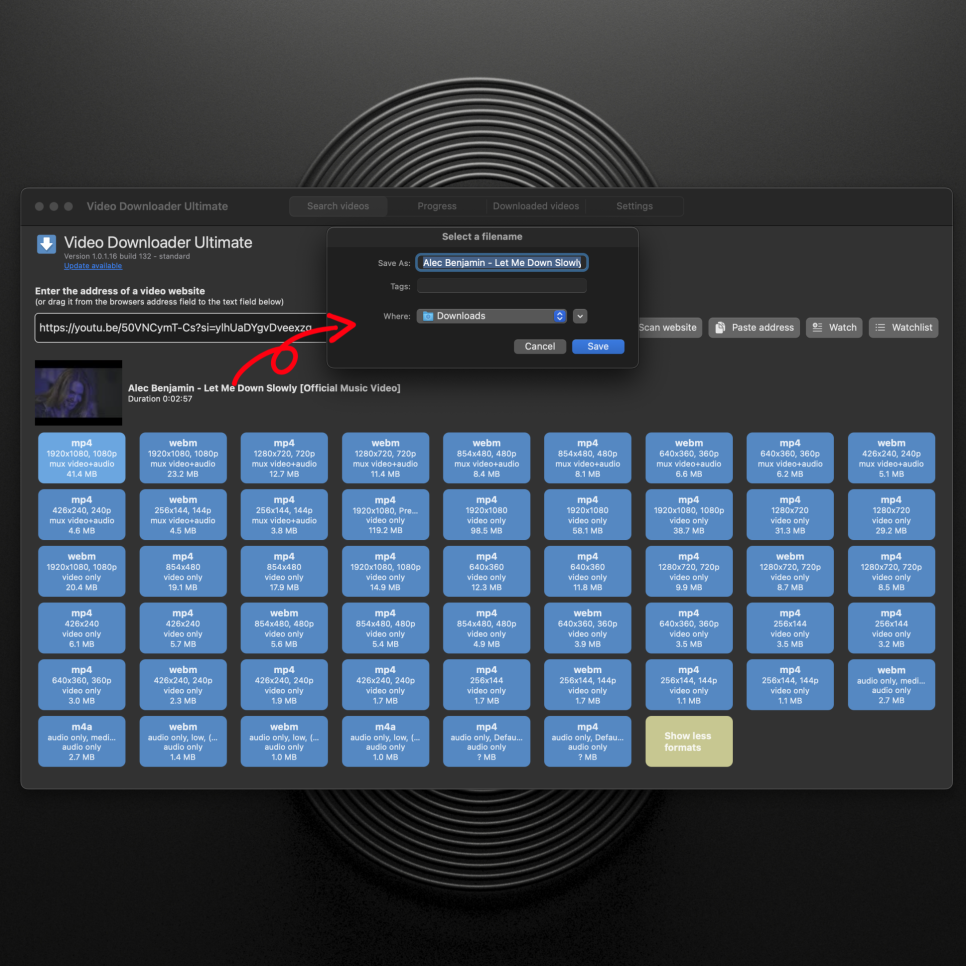The height and width of the screenshot is (966, 966).
Task: Select m4a audio only medium 2.7 MB
Action: [81, 741]
